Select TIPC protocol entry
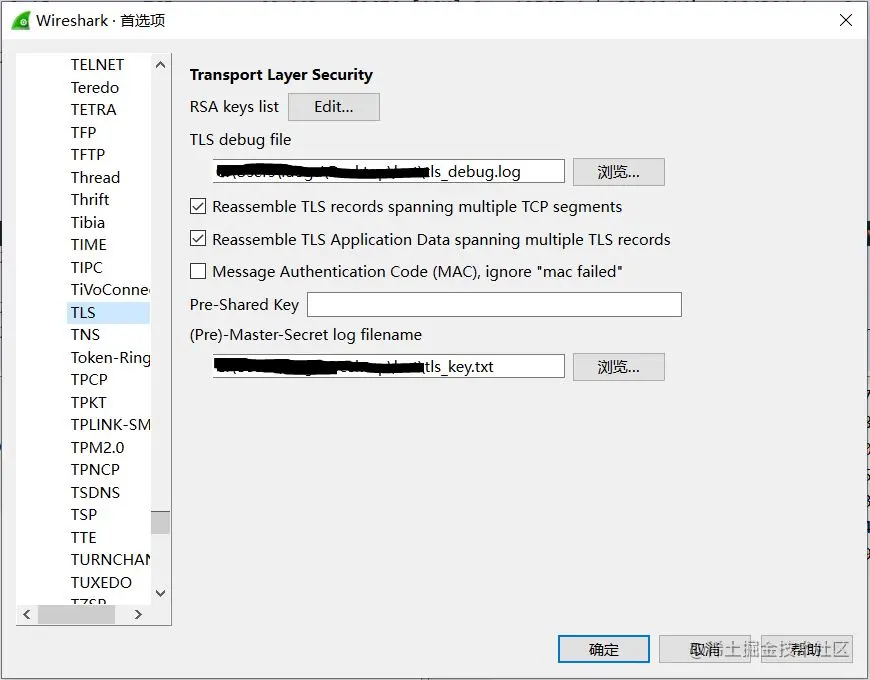This screenshot has width=870, height=680. tap(87, 267)
